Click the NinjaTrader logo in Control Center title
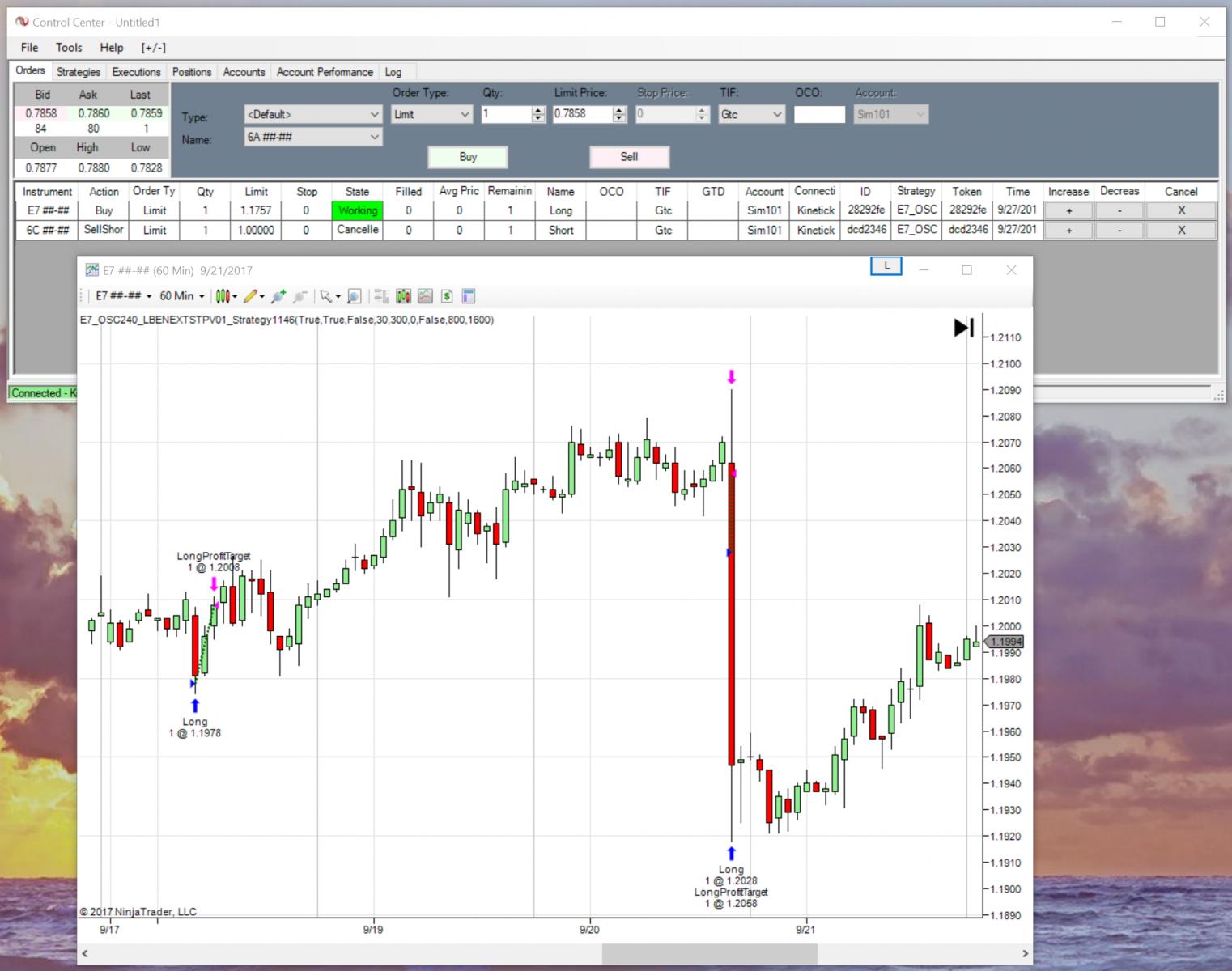Image resolution: width=1232 pixels, height=971 pixels. pyautogui.click(x=22, y=22)
